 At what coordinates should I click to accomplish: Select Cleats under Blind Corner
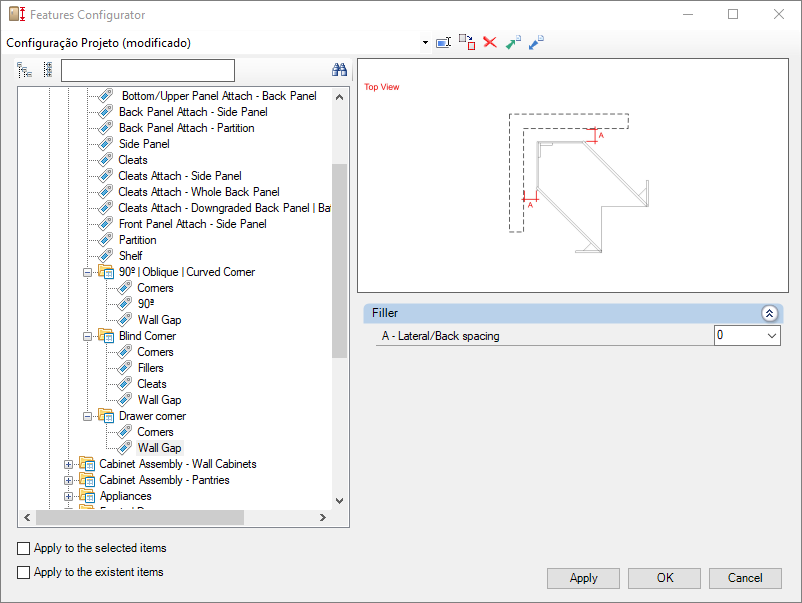[151, 384]
